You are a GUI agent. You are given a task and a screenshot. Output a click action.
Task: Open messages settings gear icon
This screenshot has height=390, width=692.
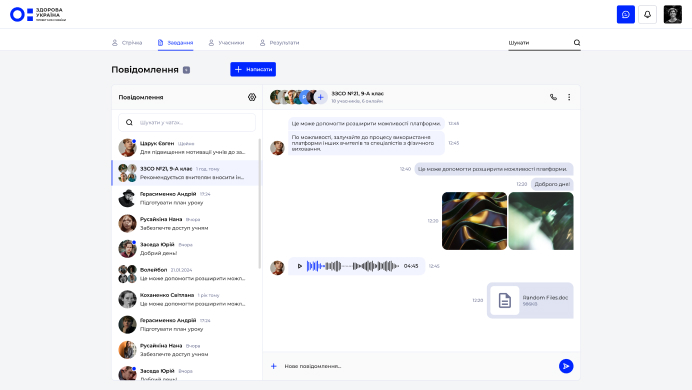coord(252,97)
